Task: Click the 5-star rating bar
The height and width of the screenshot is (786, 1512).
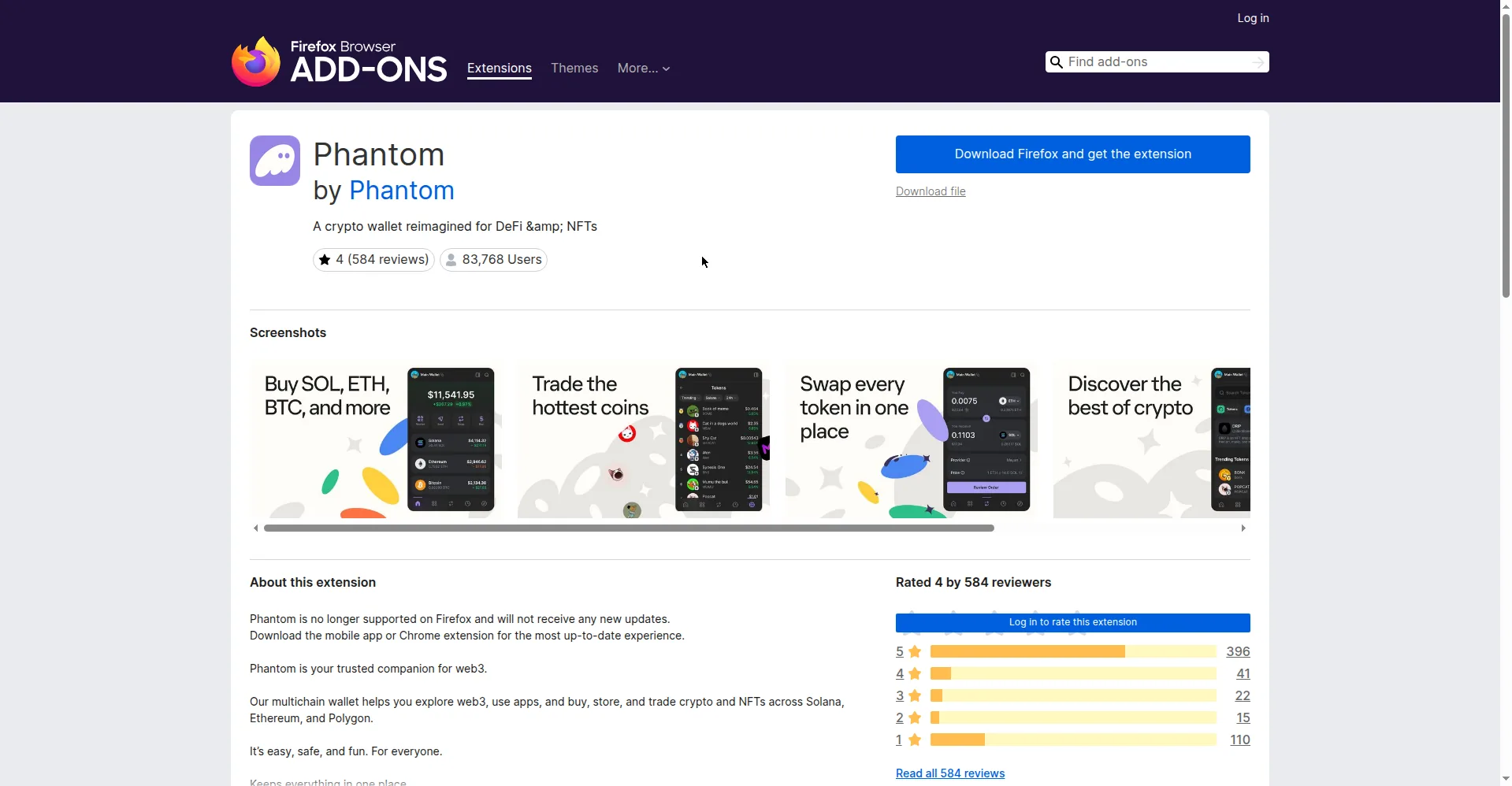Action: click(1073, 651)
